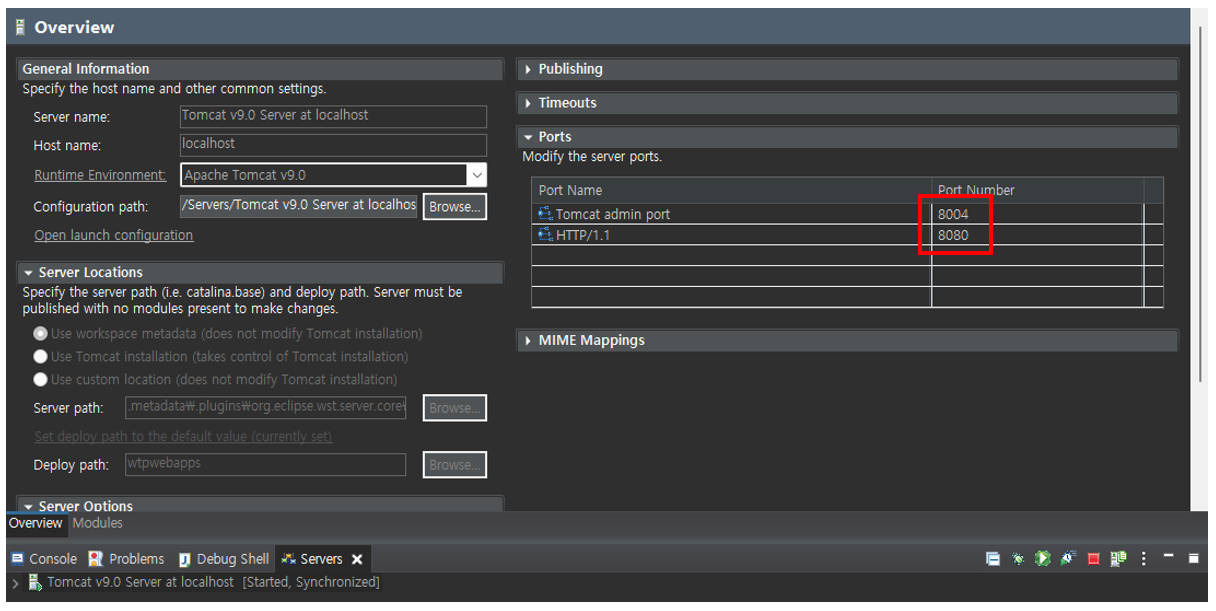Close the Servers tab with X
This screenshot has width=1216, height=611.
(357, 559)
